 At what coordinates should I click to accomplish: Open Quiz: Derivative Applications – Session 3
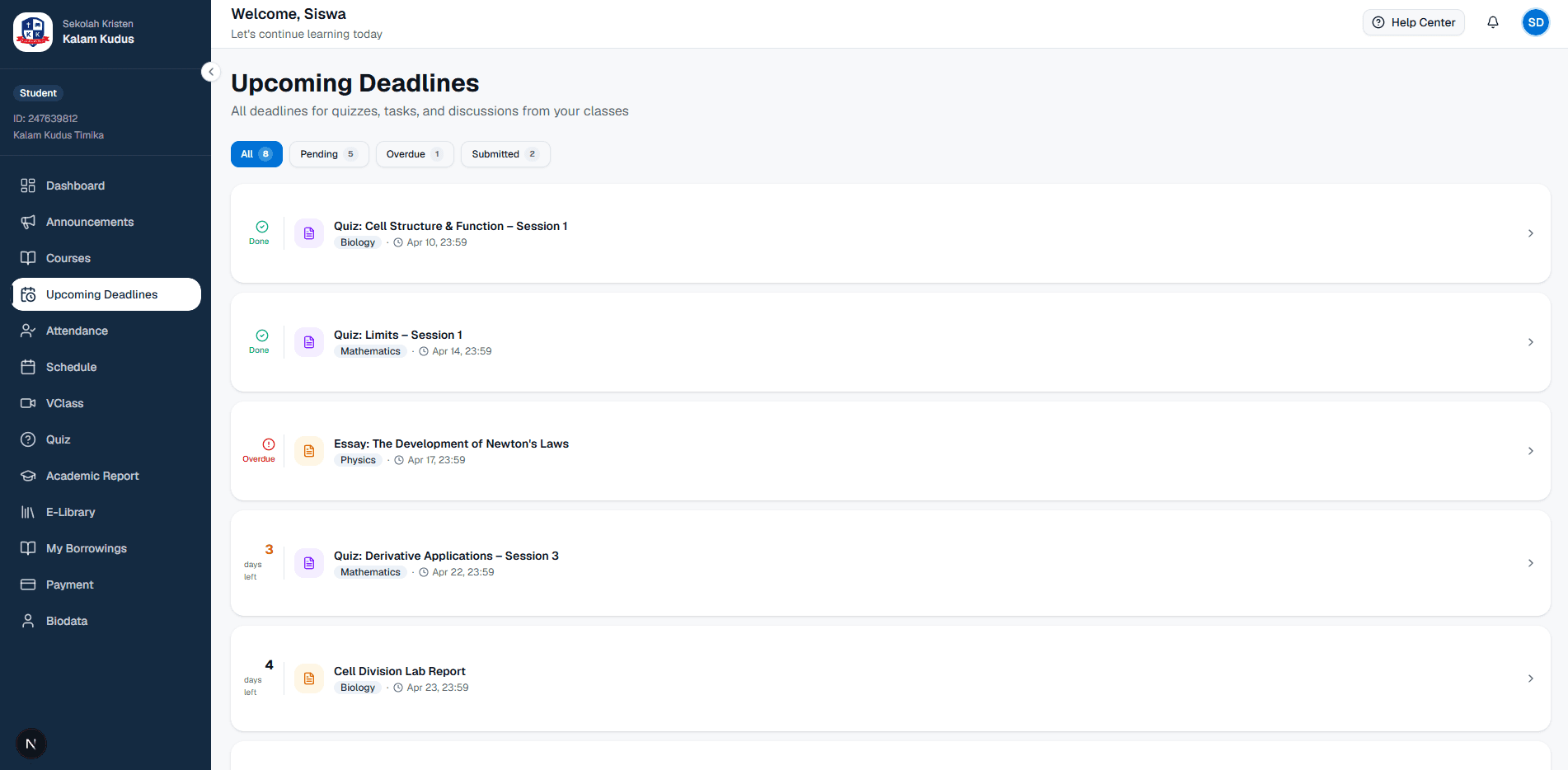click(x=446, y=556)
